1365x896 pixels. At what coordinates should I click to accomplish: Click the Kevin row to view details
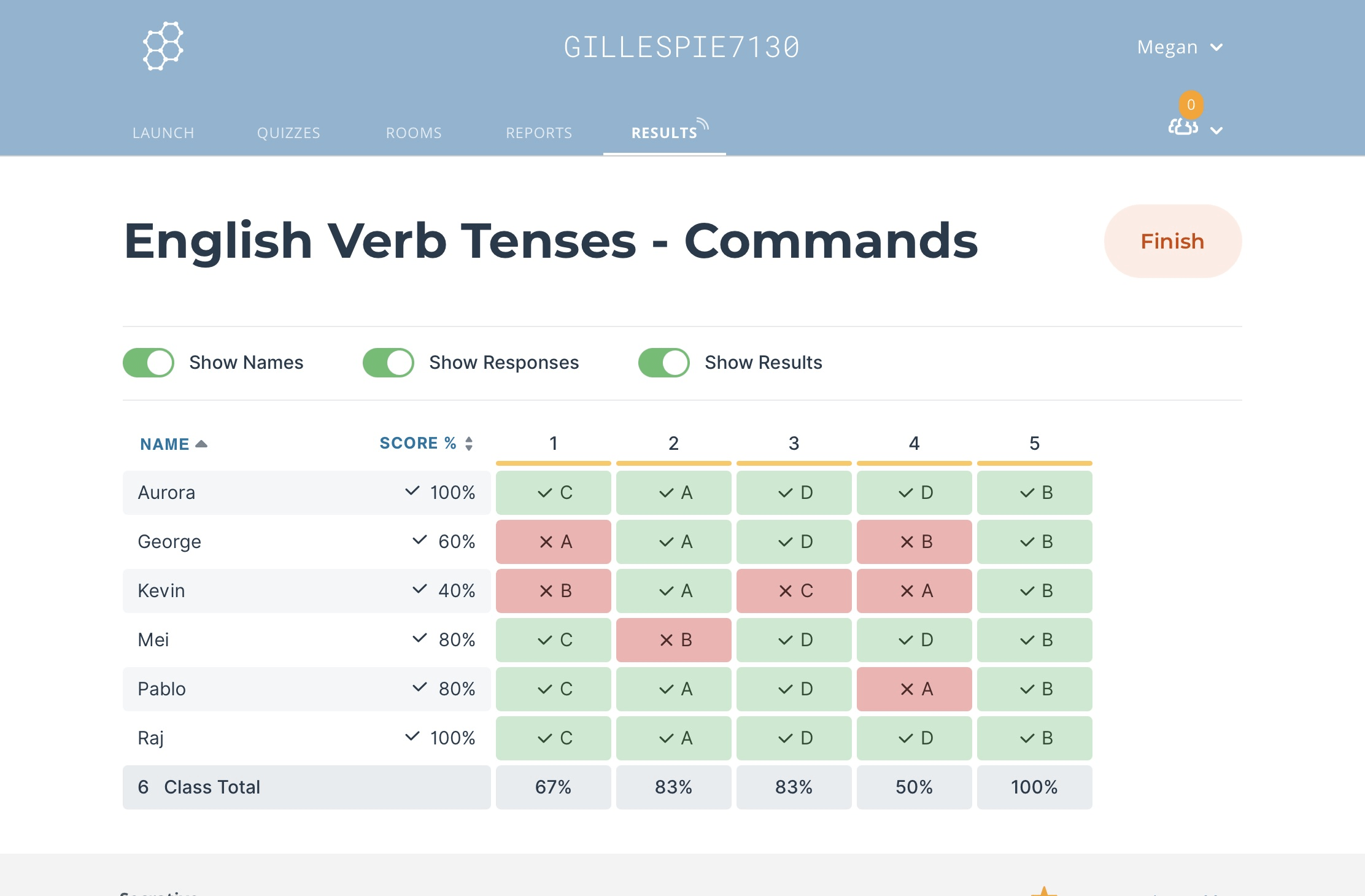(x=163, y=590)
